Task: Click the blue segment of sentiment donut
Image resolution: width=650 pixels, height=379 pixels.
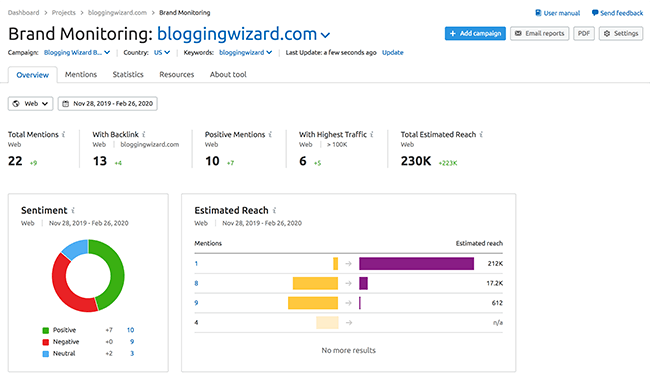Action: click(x=77, y=249)
